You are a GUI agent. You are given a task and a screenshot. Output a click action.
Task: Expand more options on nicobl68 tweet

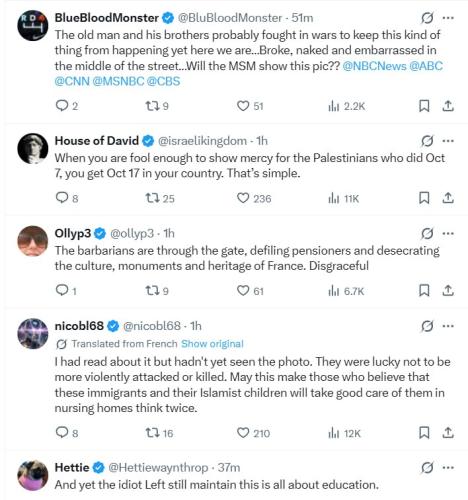point(448,326)
